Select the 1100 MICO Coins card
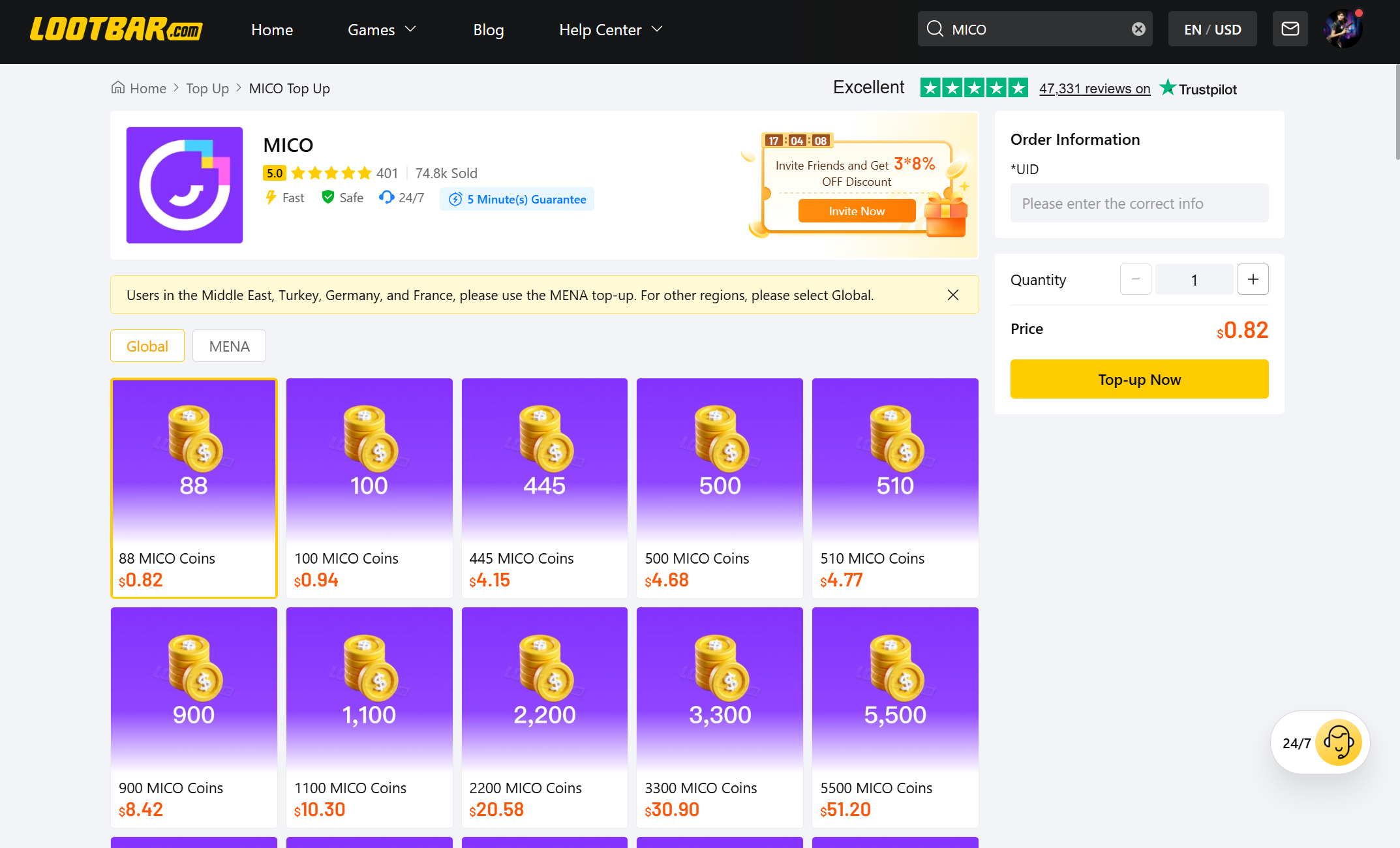Screen dimensions: 1400x848 click(x=369, y=718)
